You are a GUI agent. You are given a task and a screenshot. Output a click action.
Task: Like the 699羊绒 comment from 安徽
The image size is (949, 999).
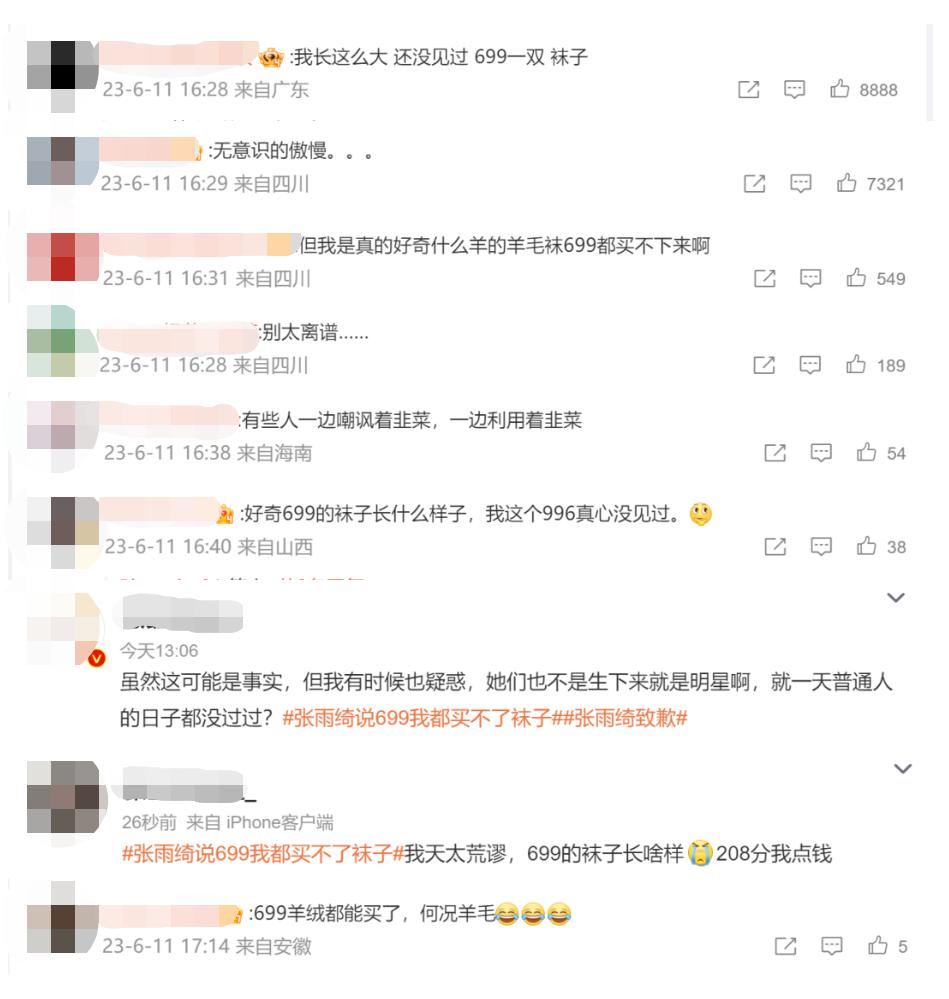pos(878,945)
